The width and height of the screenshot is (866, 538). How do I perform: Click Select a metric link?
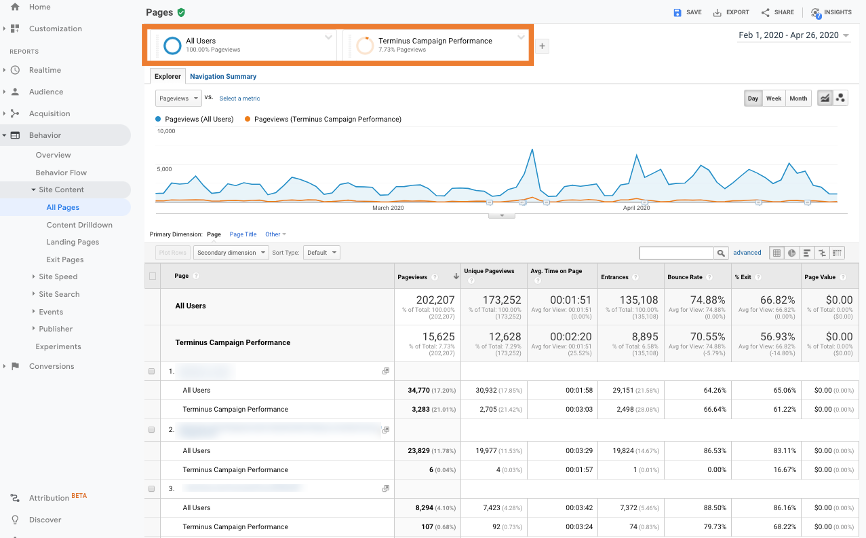pyautogui.click(x=240, y=98)
